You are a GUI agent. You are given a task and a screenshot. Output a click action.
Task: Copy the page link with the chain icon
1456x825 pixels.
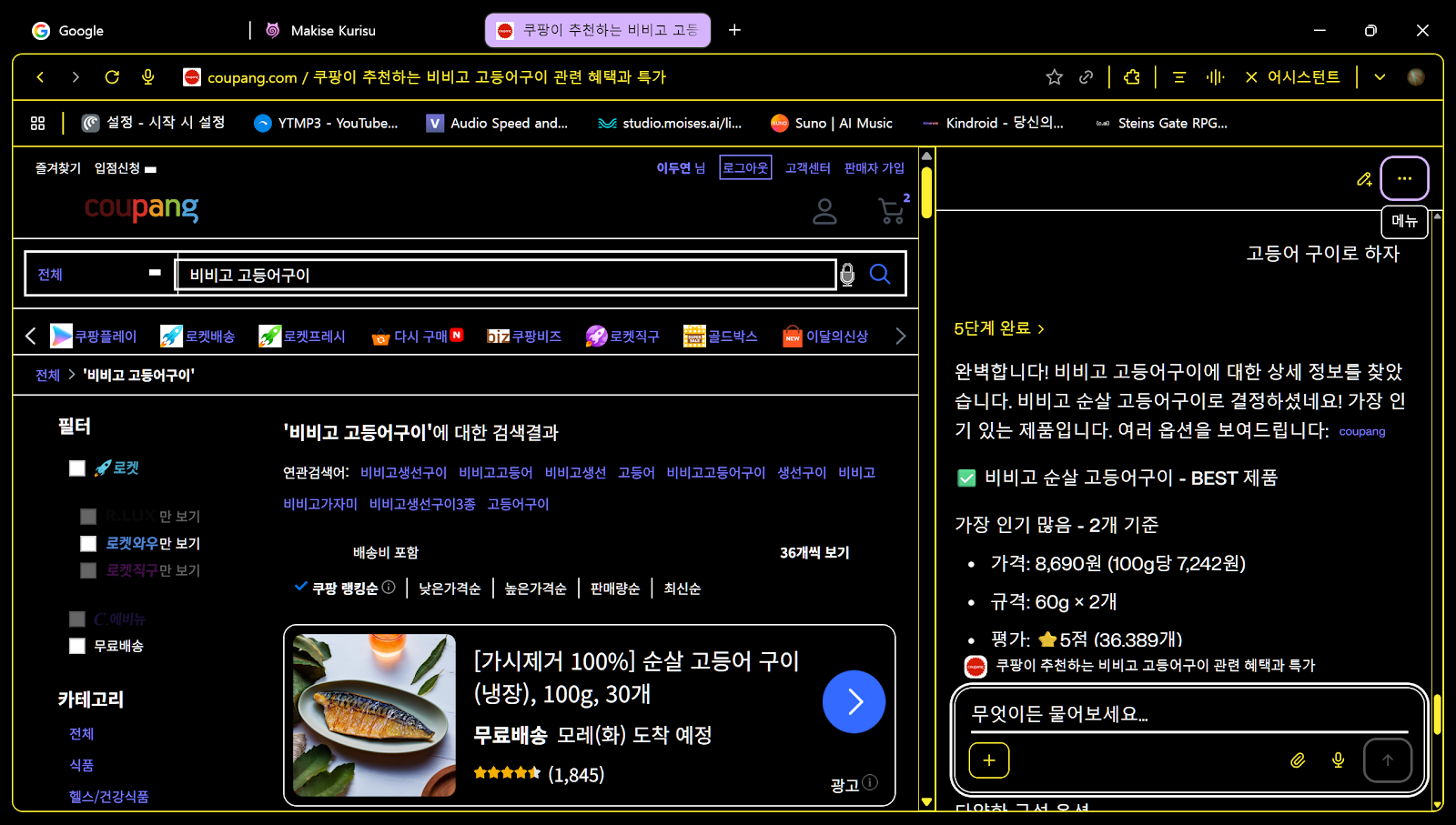coord(1086,77)
